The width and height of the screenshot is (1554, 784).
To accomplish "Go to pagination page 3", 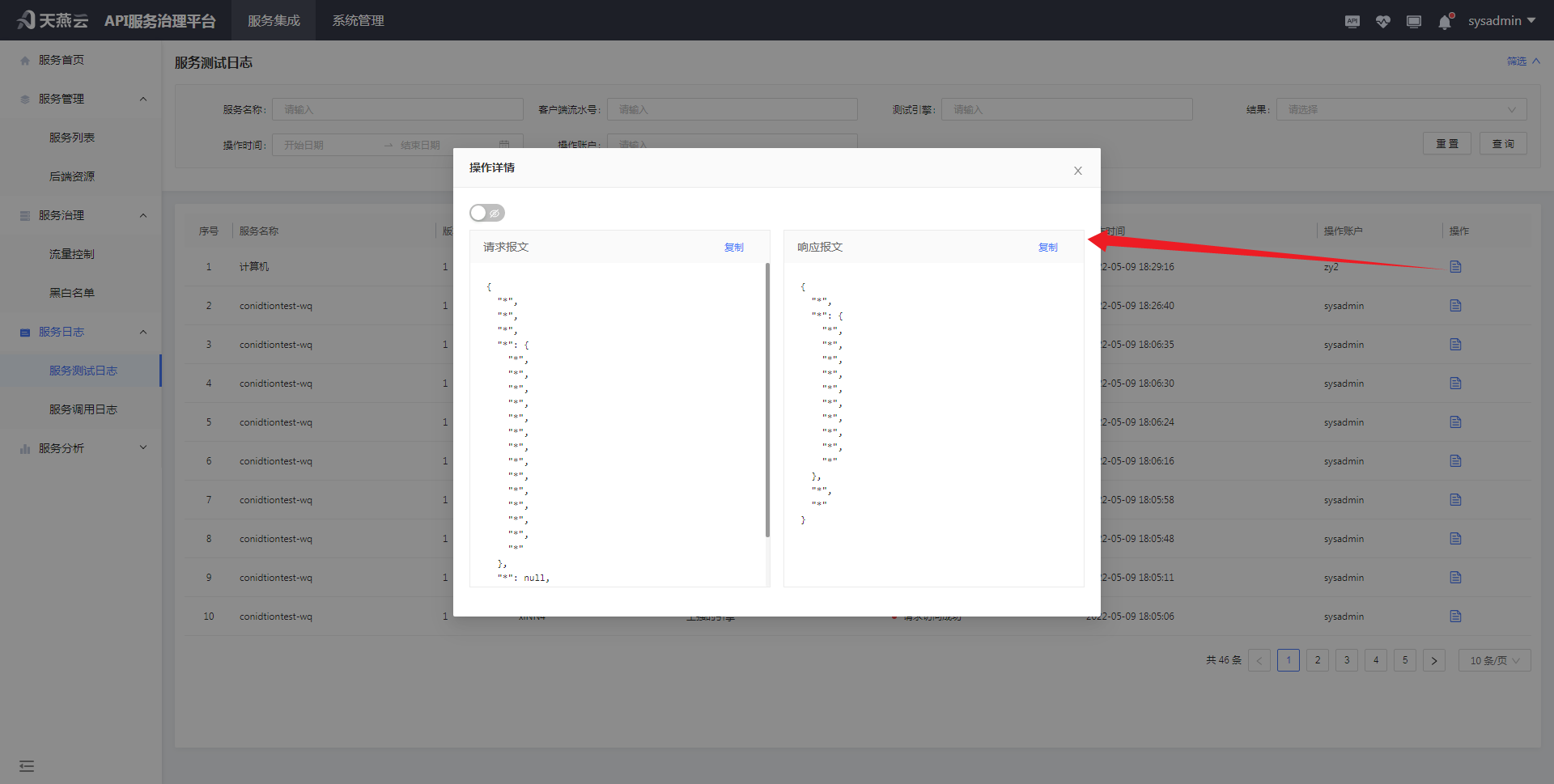I will (x=1346, y=659).
